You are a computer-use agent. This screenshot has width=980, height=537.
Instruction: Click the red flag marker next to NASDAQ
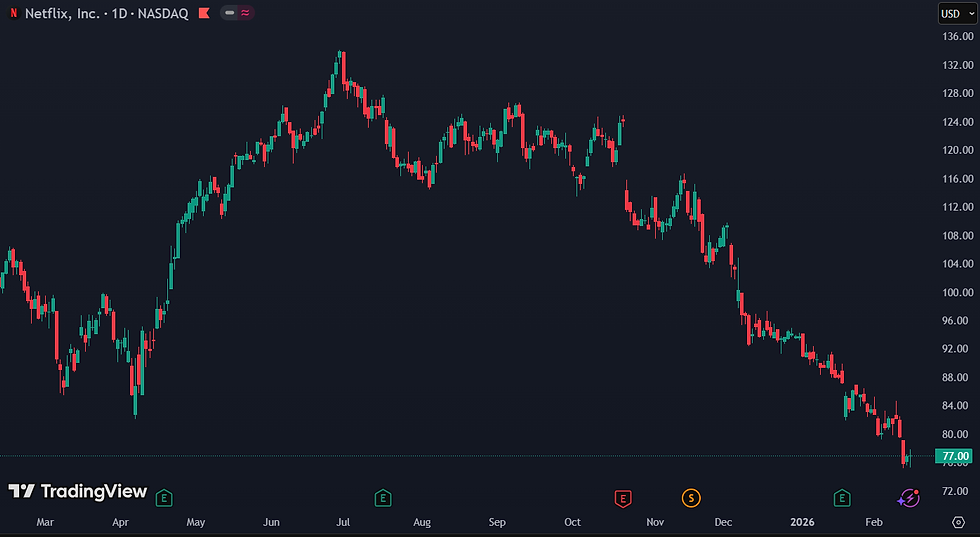point(204,13)
